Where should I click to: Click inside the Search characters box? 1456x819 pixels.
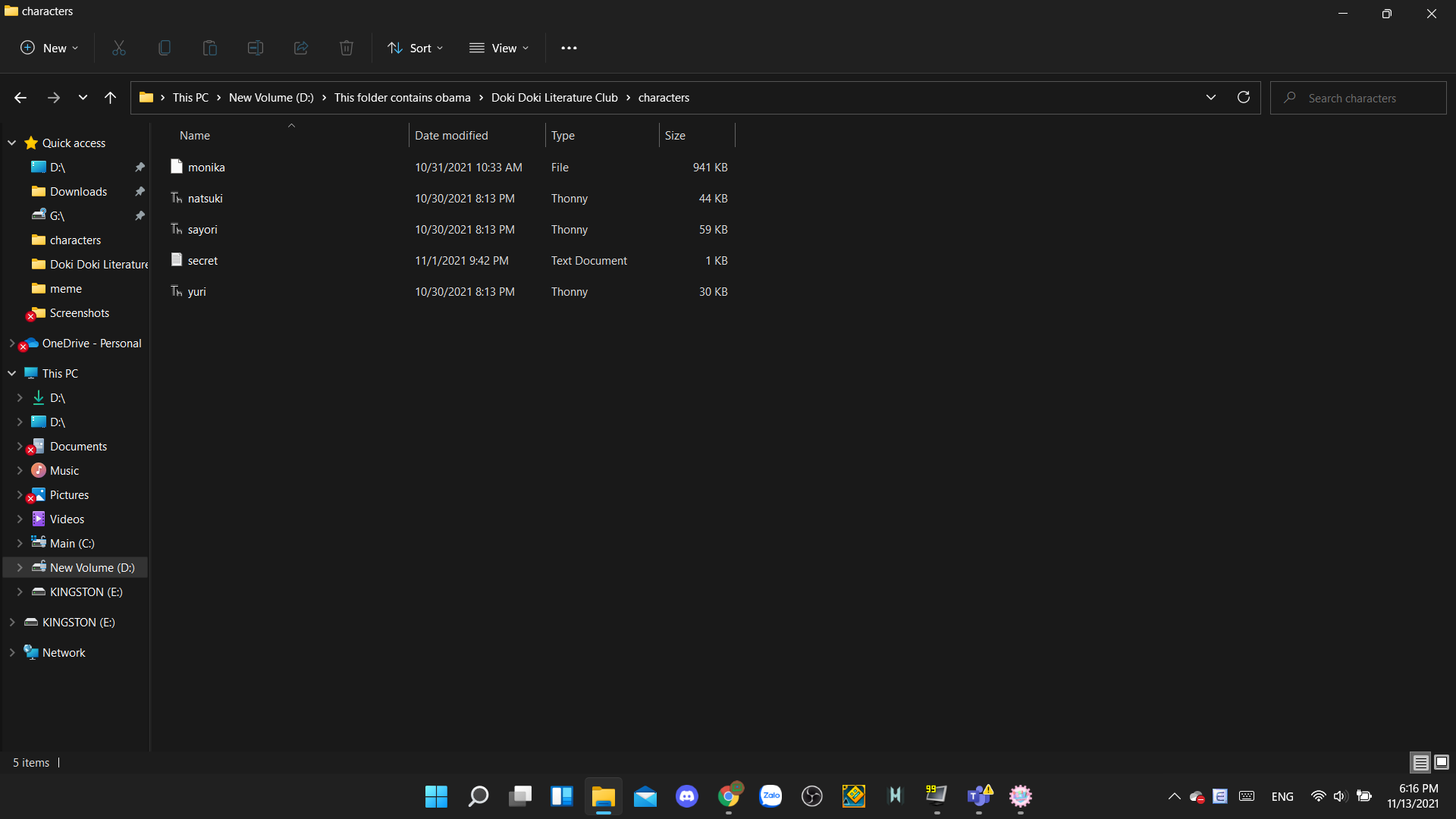pos(1357,97)
